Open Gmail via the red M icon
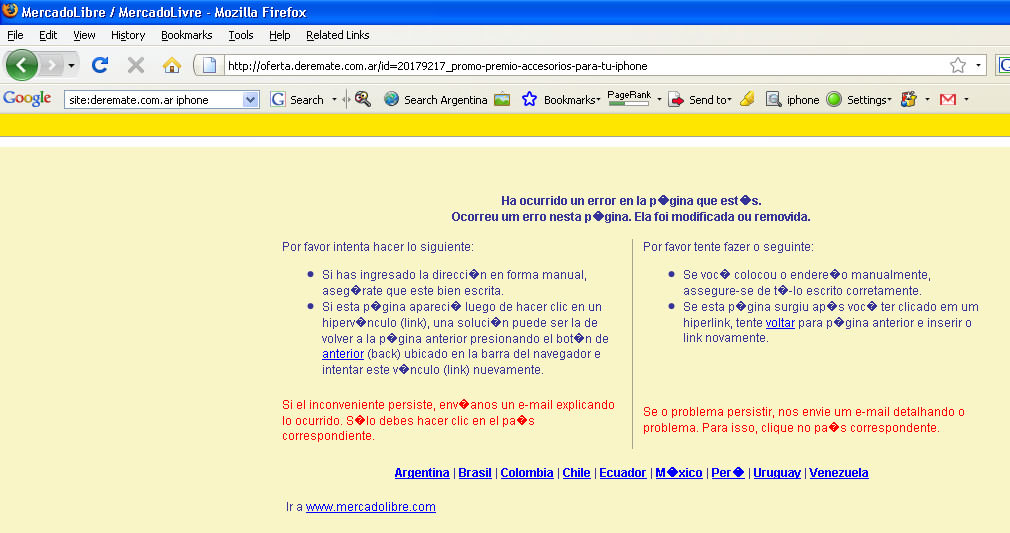 click(x=948, y=99)
